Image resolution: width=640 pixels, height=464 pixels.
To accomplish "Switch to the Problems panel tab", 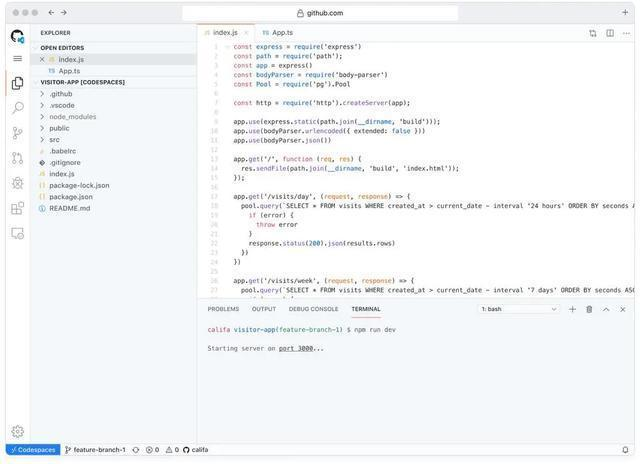I will (x=223, y=309).
